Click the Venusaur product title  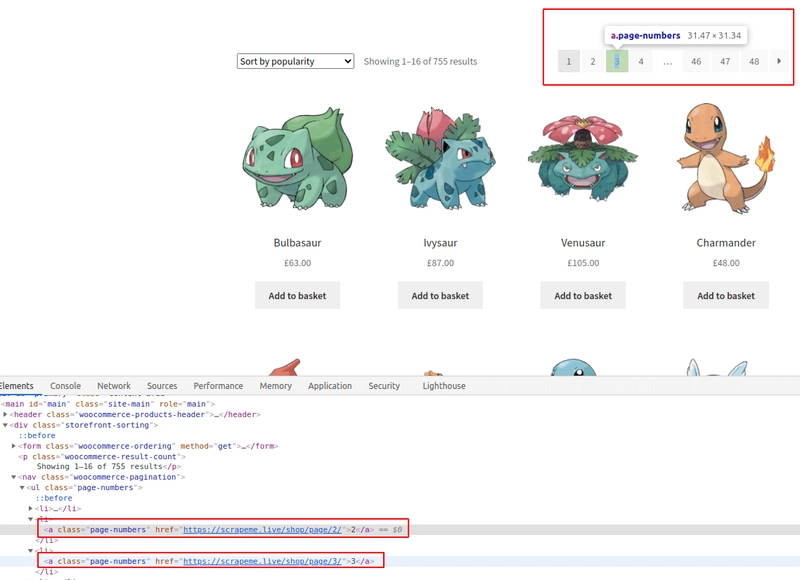583,243
